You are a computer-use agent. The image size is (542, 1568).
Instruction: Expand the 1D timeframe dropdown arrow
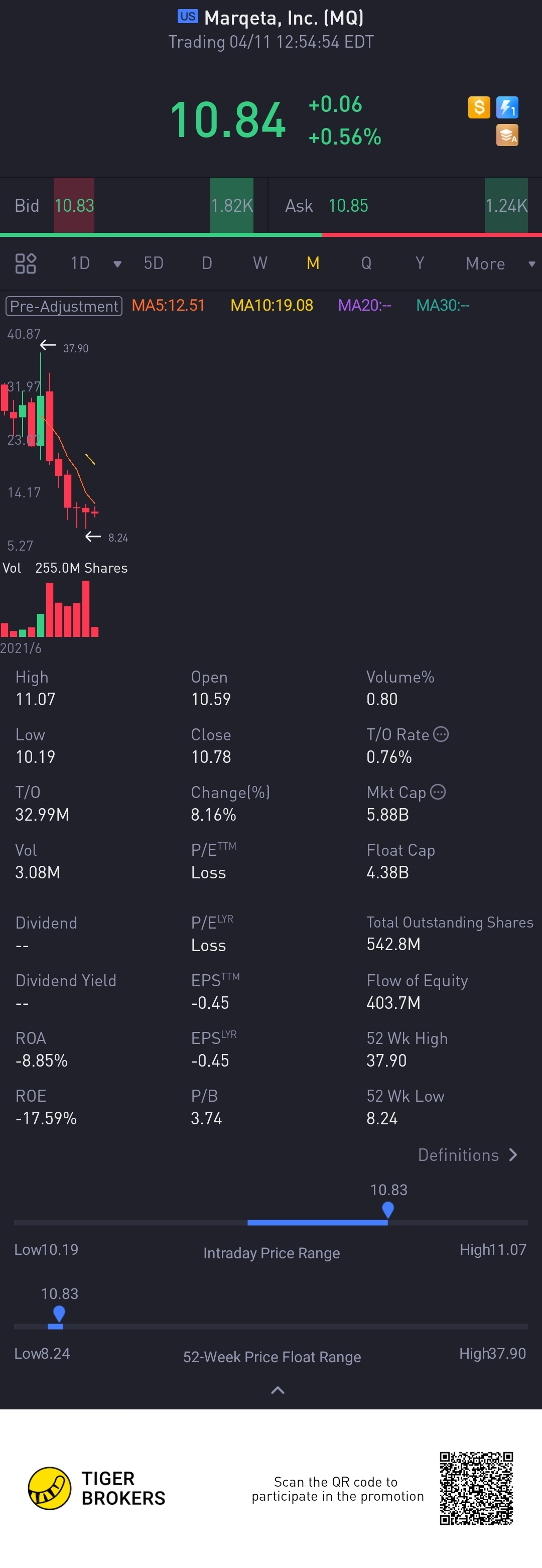point(117,264)
